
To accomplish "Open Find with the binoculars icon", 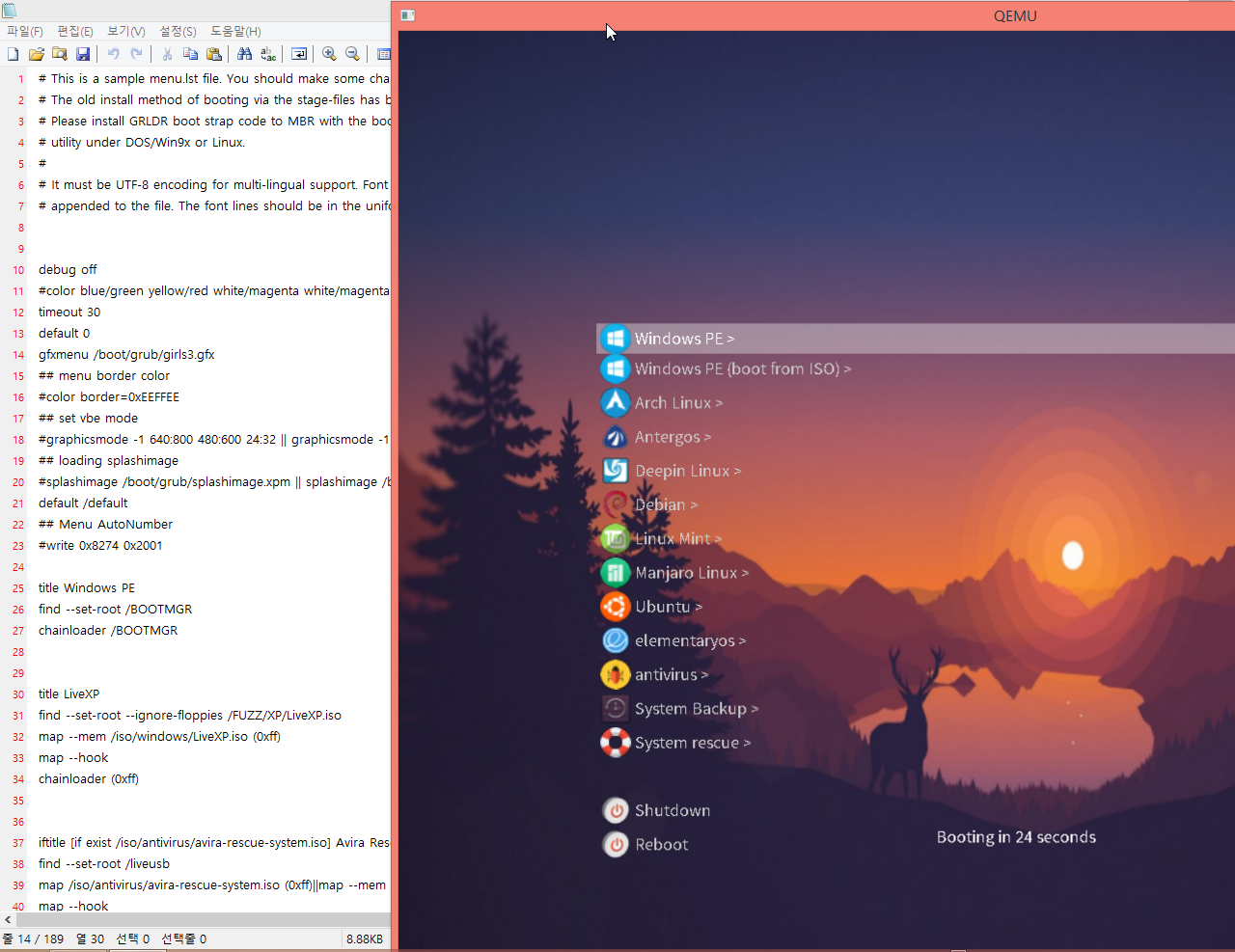I will coord(245,55).
